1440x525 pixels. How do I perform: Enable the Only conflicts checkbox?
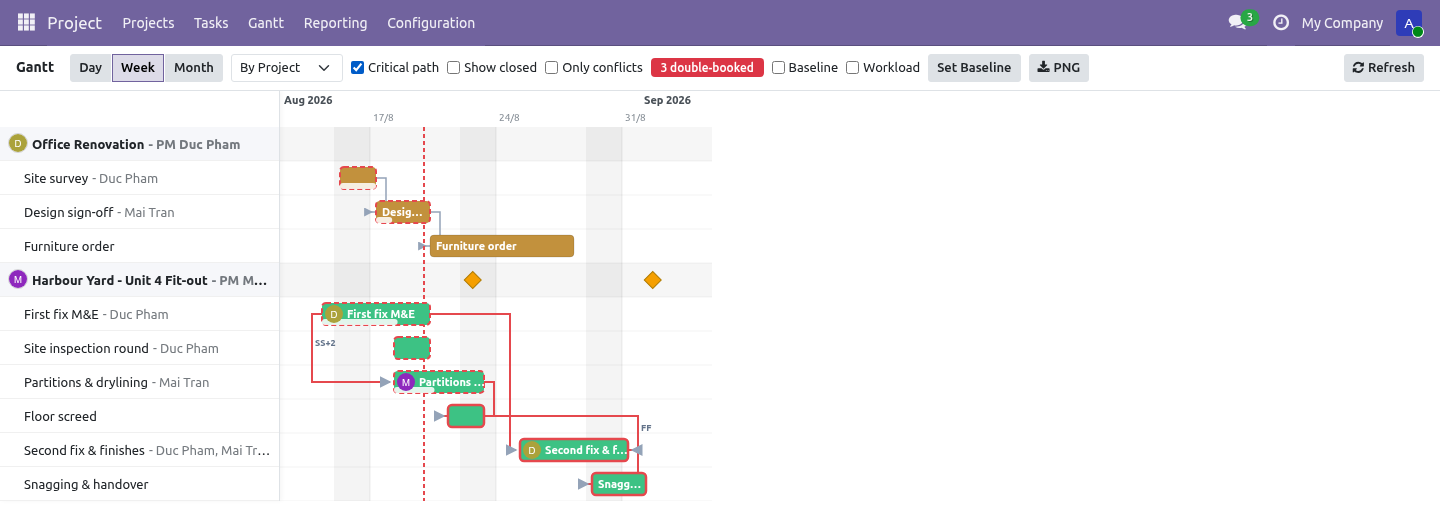pos(552,68)
